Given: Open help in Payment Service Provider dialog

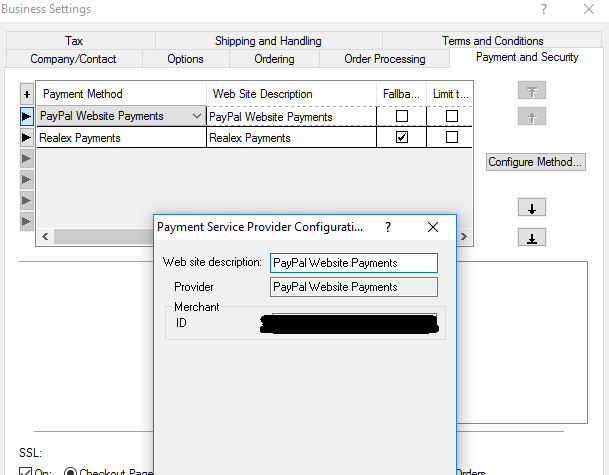Looking at the screenshot, I should pos(388,227).
